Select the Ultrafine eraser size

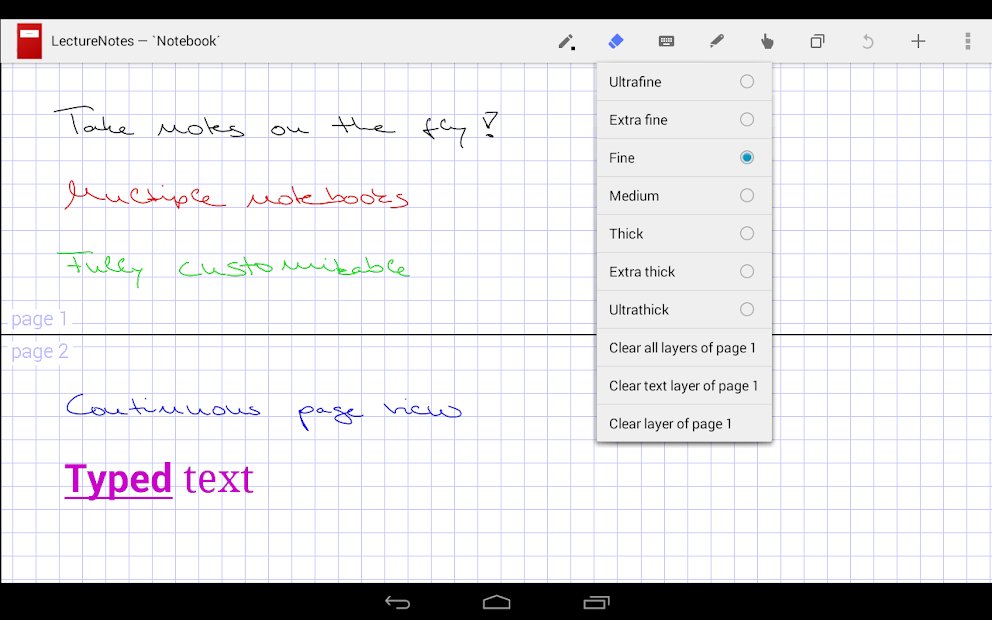pos(683,81)
